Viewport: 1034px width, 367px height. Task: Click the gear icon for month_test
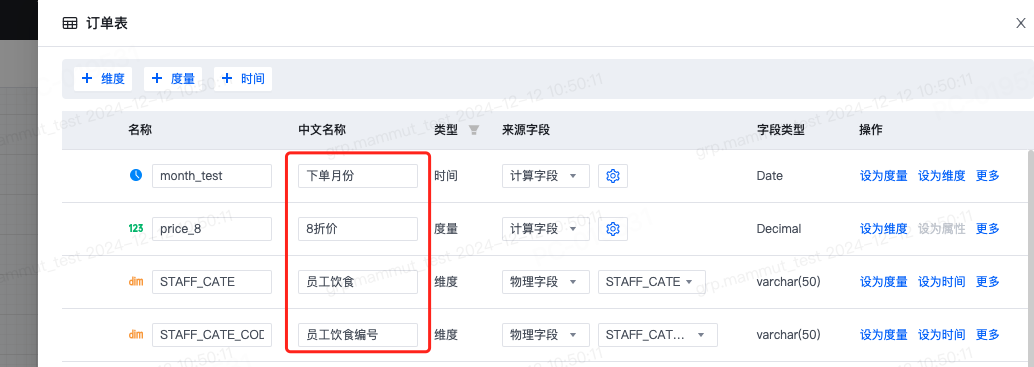613,176
